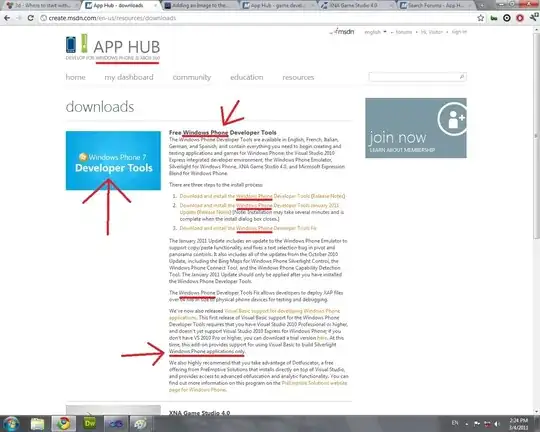
Task: Open Windows Explorer from taskbar
Action: click(x=37, y=423)
